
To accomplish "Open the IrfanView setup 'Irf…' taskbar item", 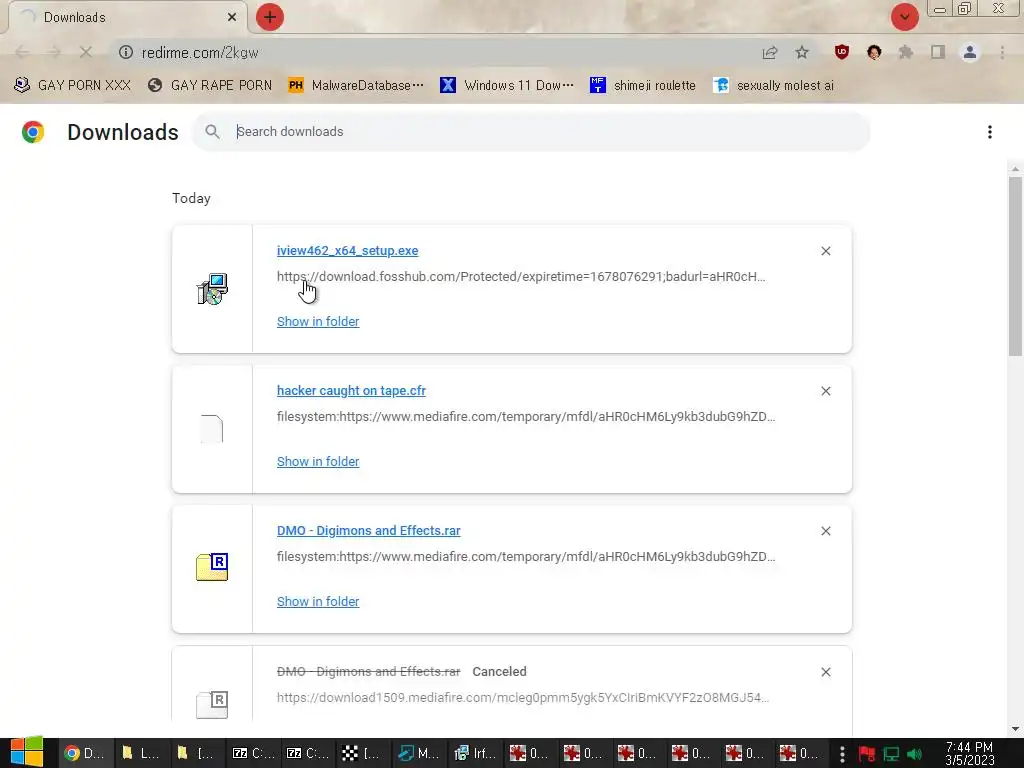I will (474, 754).
